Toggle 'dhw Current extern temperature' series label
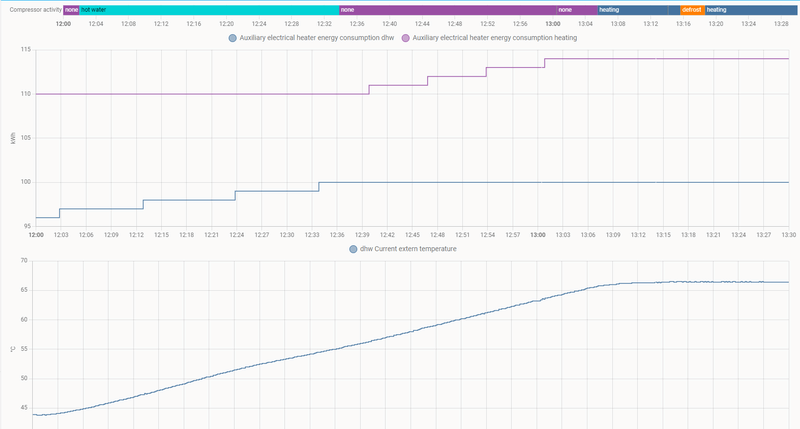 [x=408, y=249]
